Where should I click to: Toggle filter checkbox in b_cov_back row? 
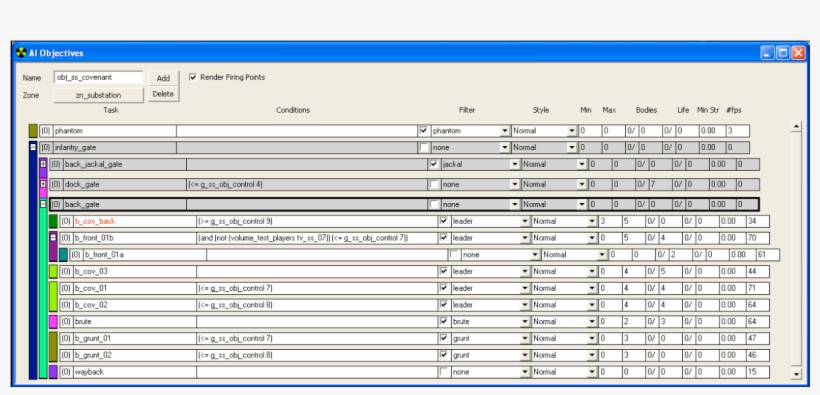(443, 221)
